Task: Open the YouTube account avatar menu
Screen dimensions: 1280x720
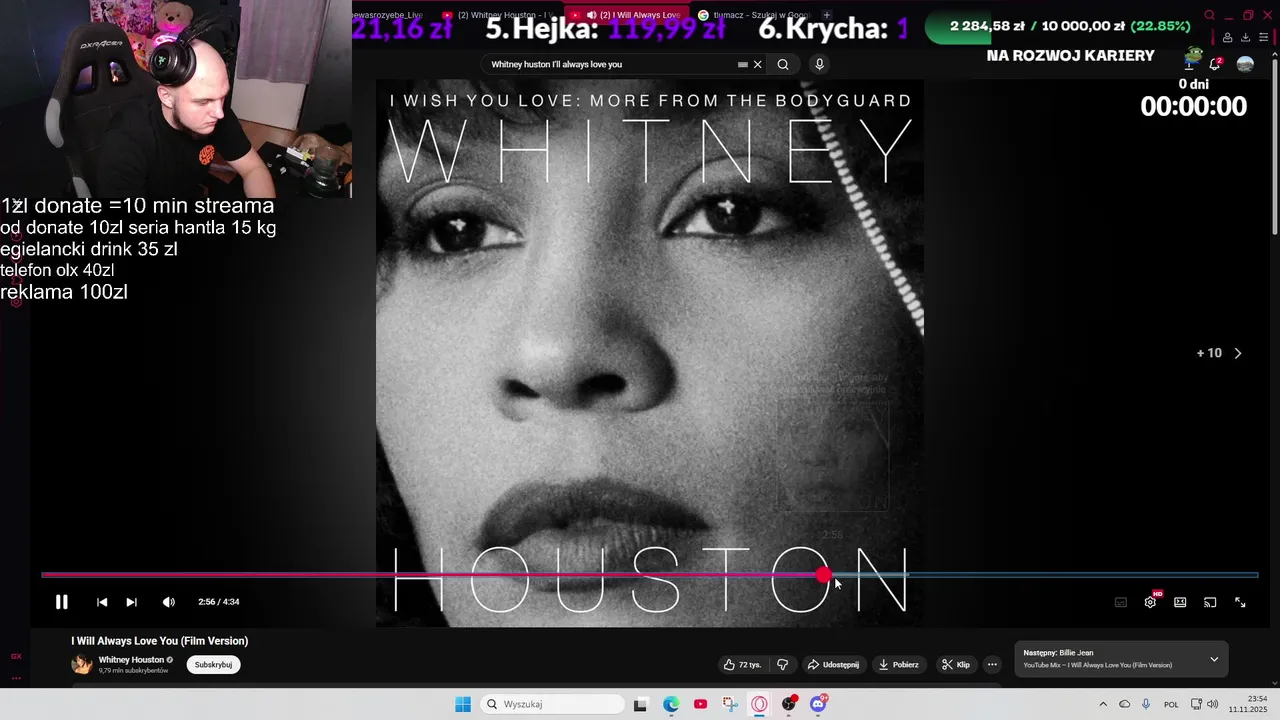Action: point(1245,64)
